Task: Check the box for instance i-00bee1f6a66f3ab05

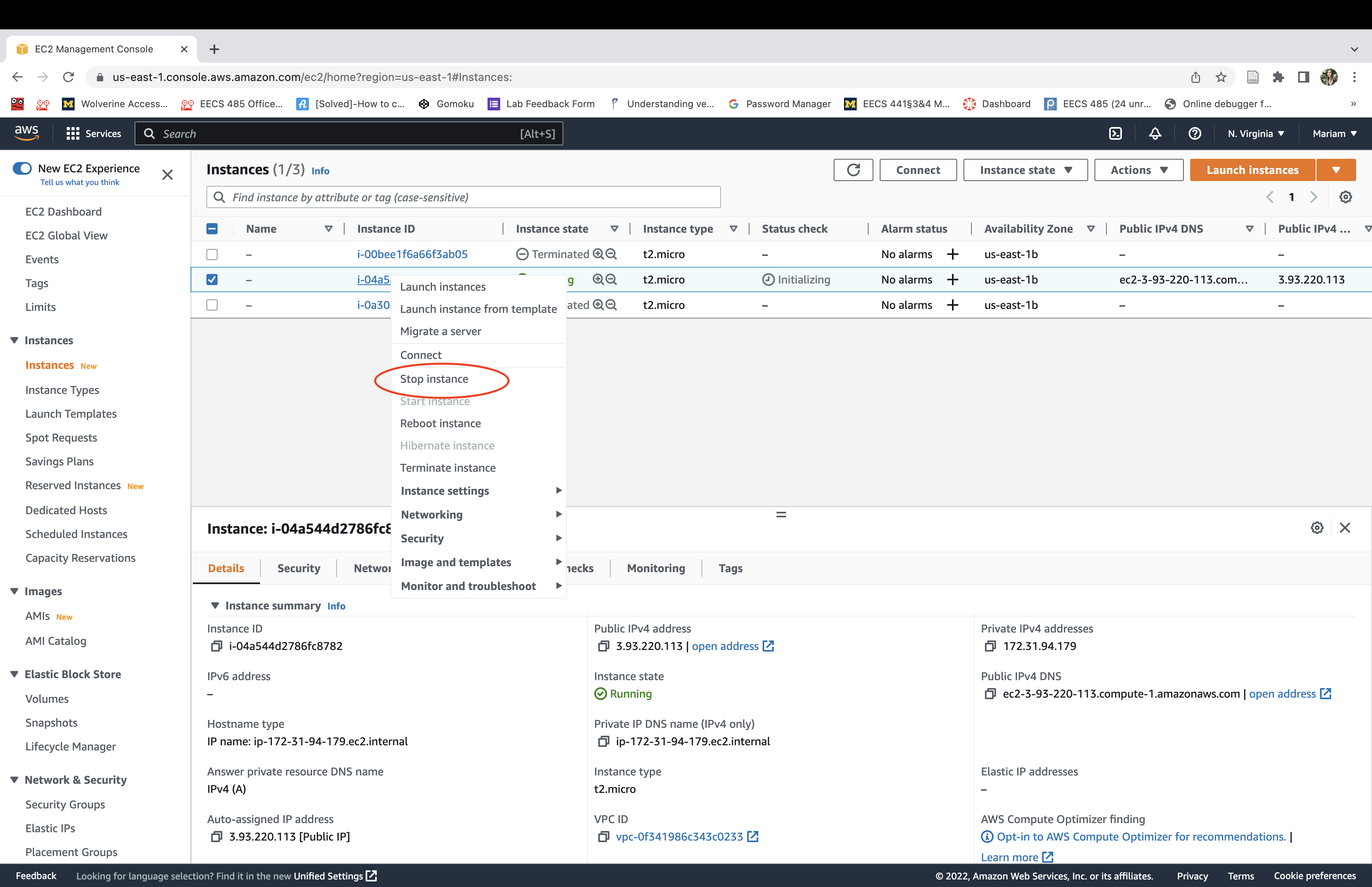Action: click(x=212, y=254)
